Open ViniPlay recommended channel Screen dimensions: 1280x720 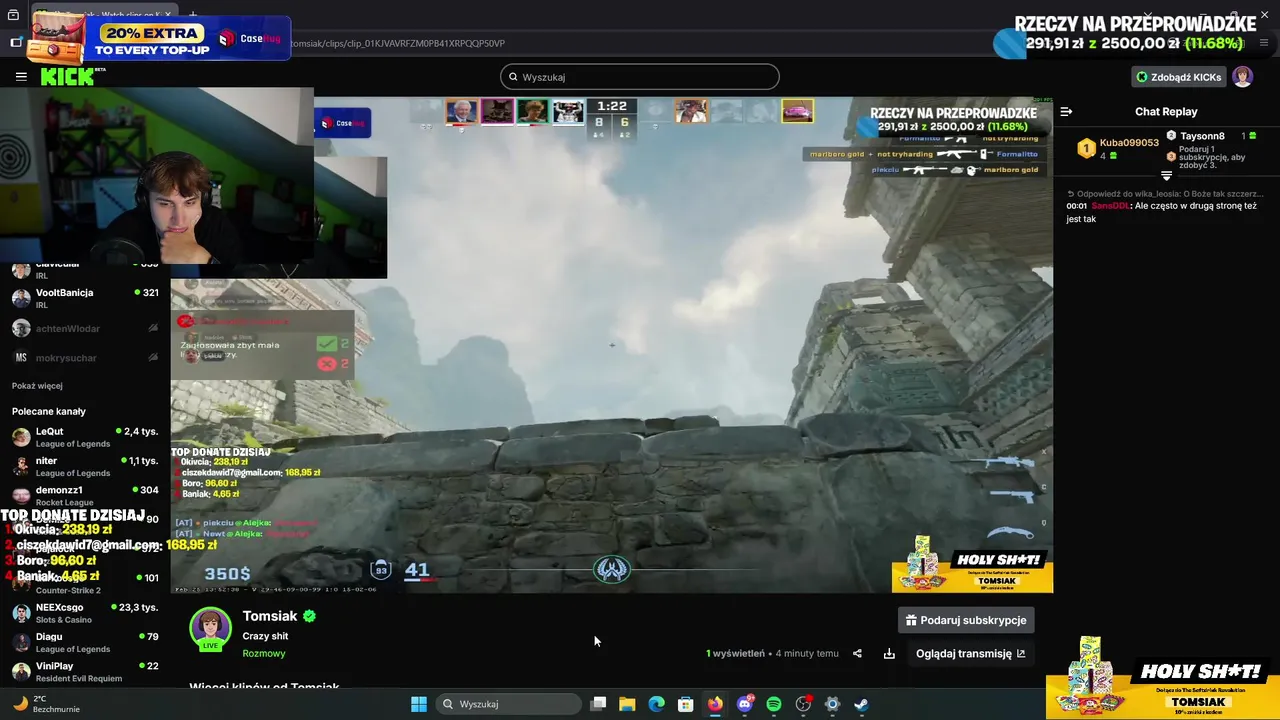tap(85, 671)
